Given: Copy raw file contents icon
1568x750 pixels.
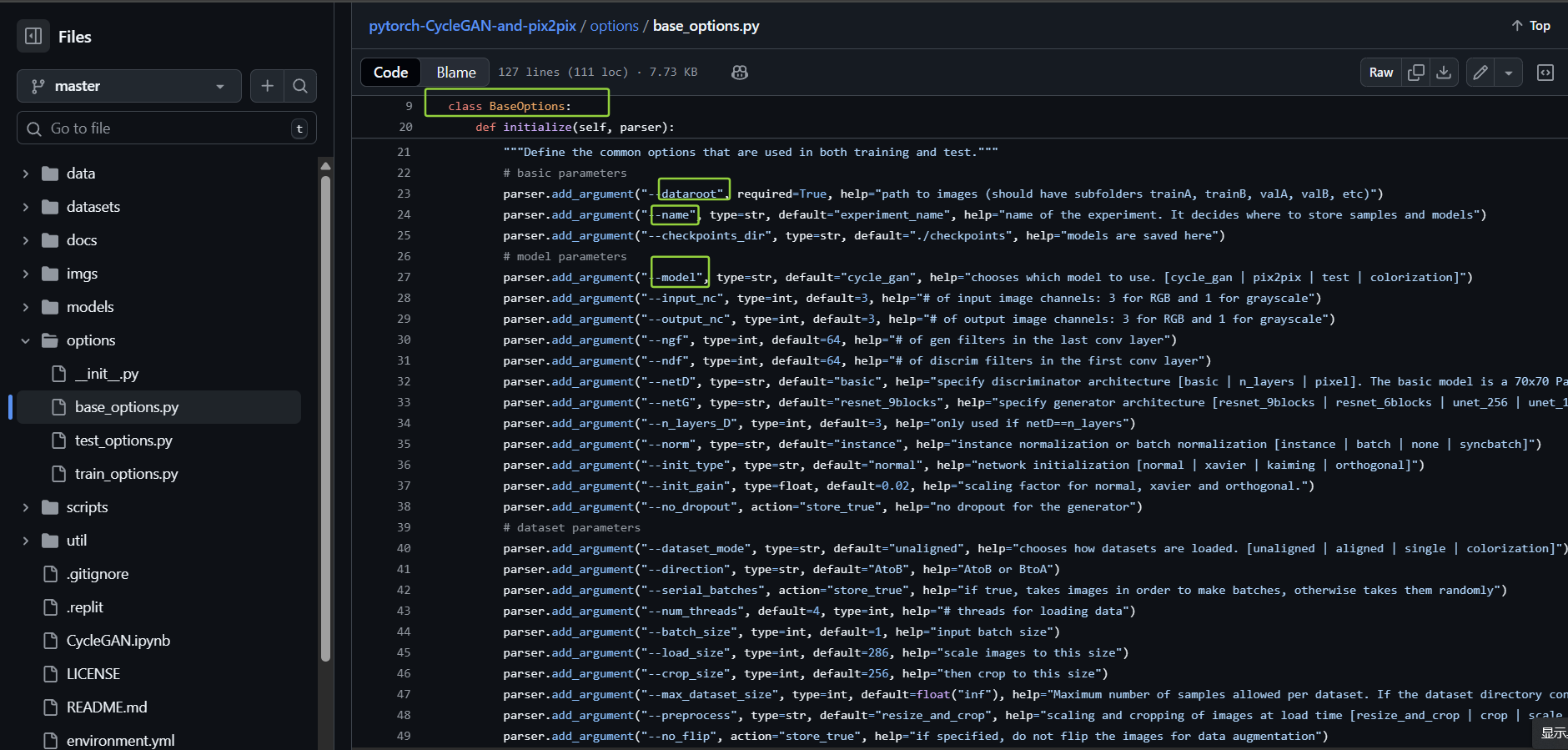Looking at the screenshot, I should pyautogui.click(x=1416, y=73).
